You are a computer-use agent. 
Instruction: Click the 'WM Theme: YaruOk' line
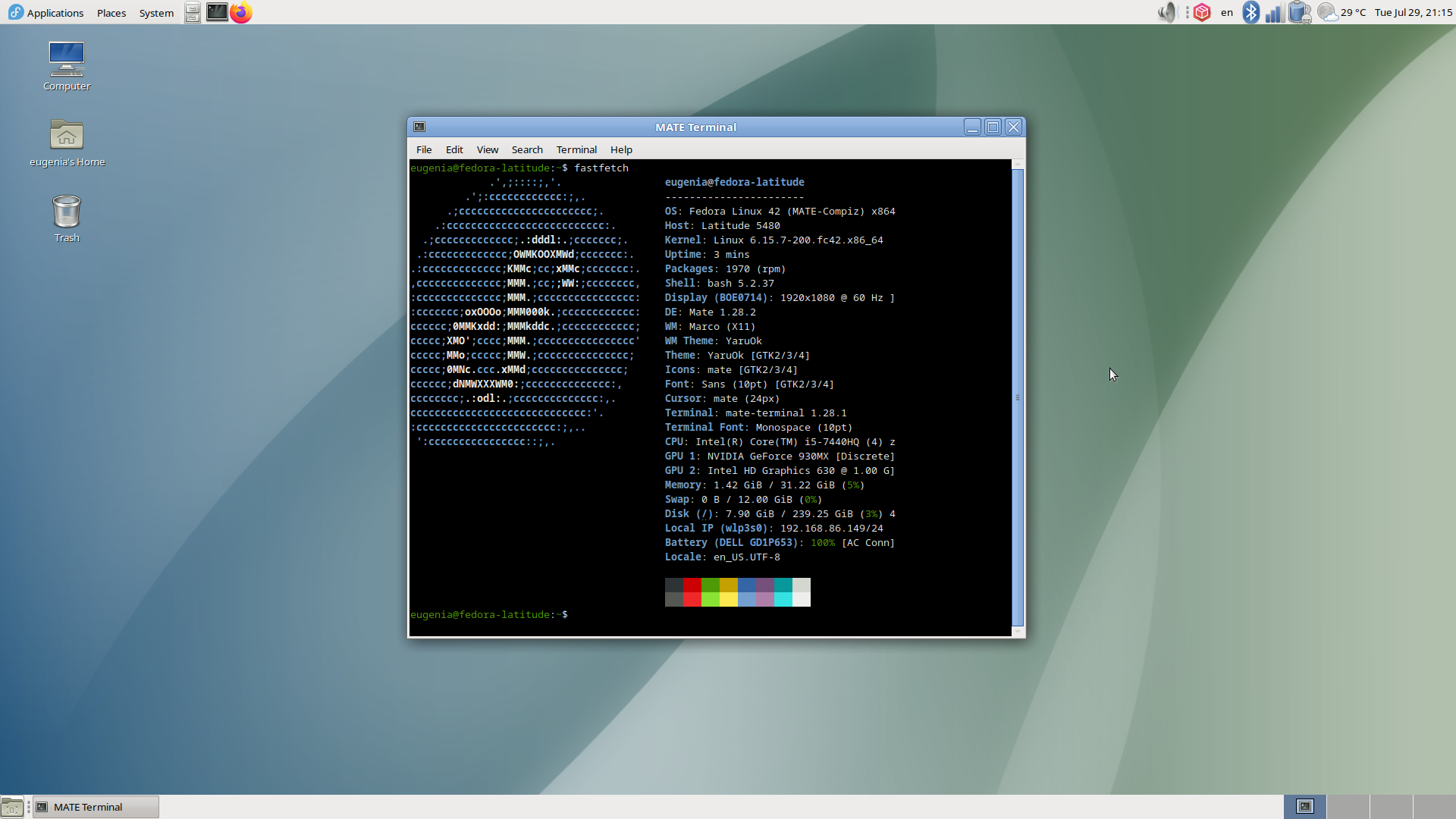point(714,340)
